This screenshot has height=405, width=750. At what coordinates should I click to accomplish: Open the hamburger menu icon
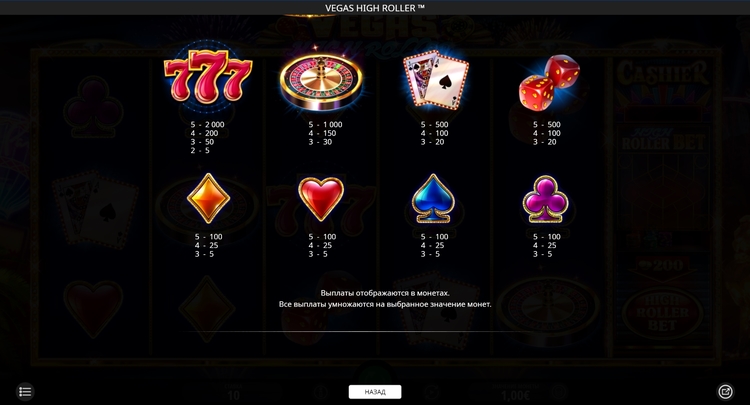pos(25,392)
